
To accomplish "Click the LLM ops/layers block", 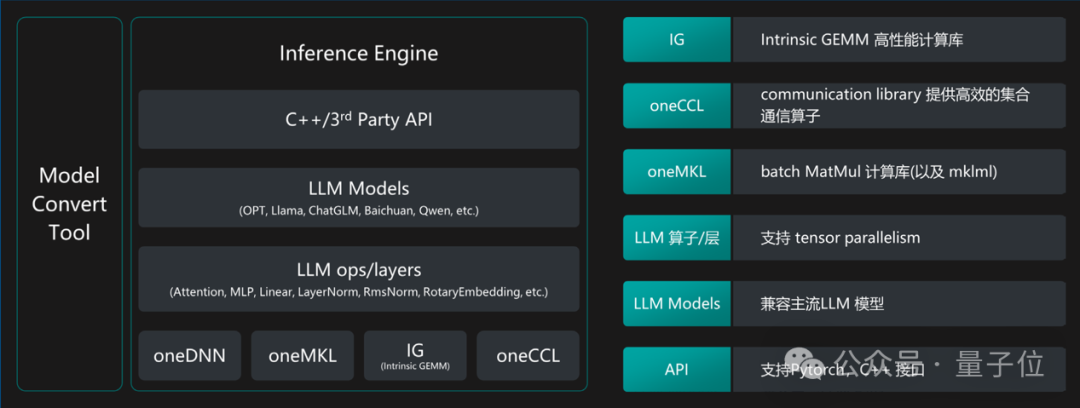I will (x=358, y=279).
